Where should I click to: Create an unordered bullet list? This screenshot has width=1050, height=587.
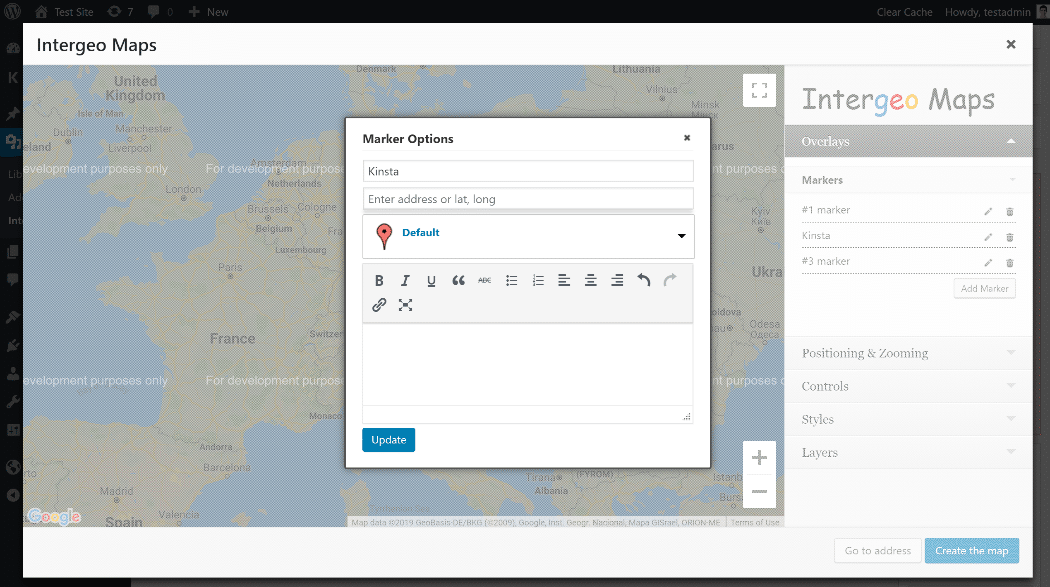[511, 280]
